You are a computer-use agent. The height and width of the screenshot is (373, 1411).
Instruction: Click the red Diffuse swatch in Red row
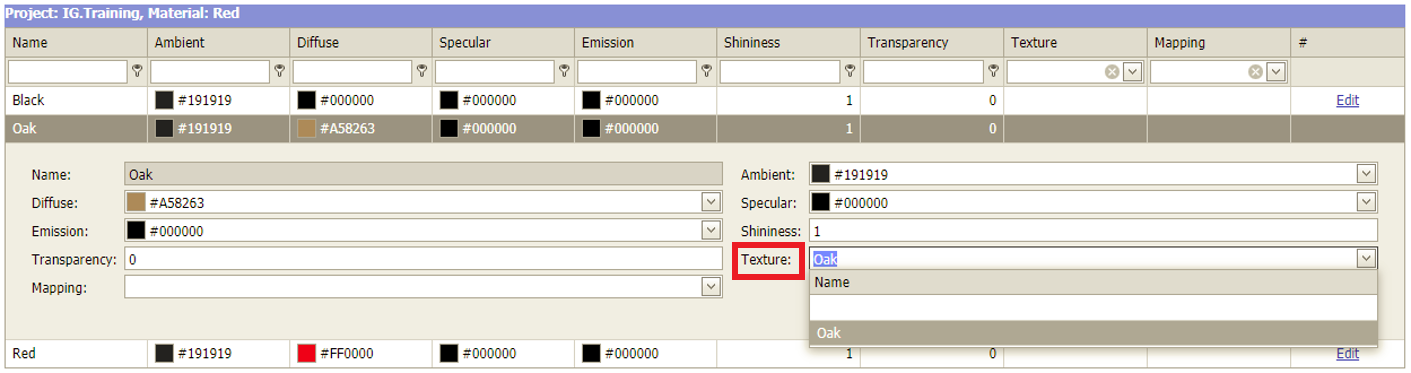(307, 353)
